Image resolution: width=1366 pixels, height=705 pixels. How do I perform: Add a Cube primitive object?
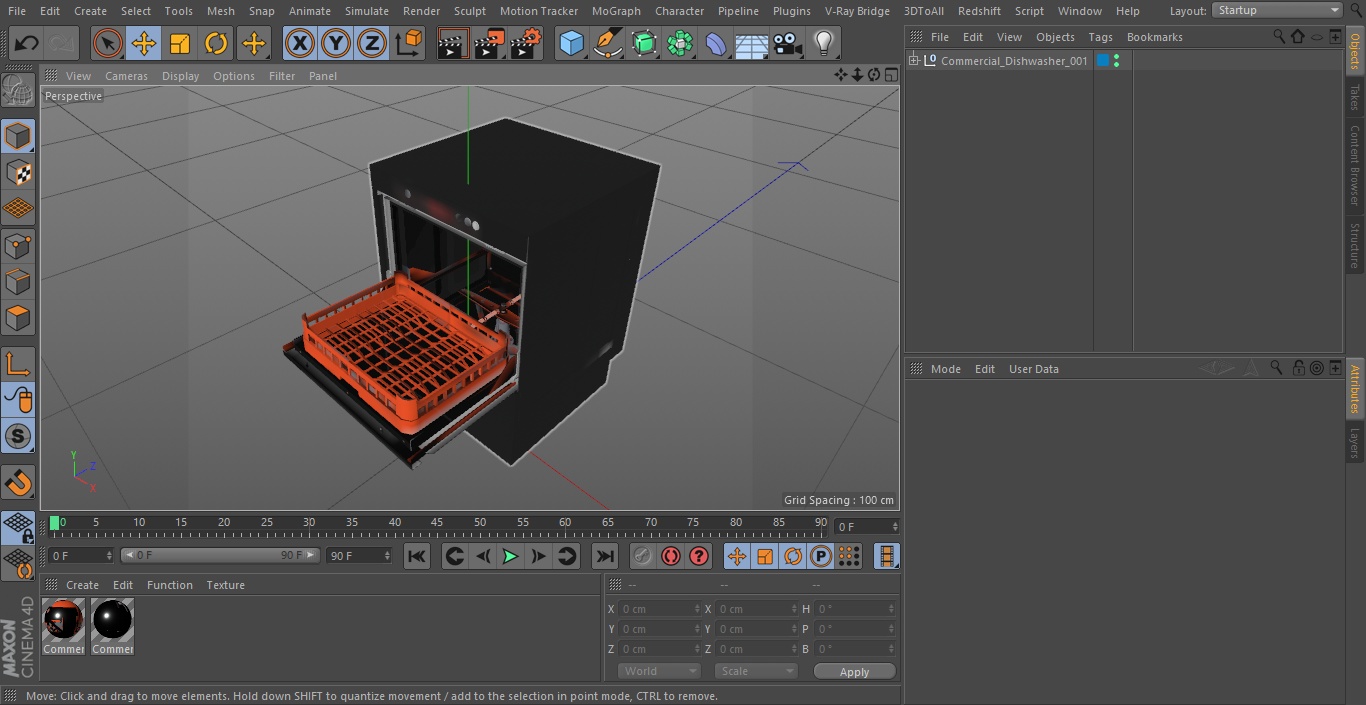pos(571,43)
